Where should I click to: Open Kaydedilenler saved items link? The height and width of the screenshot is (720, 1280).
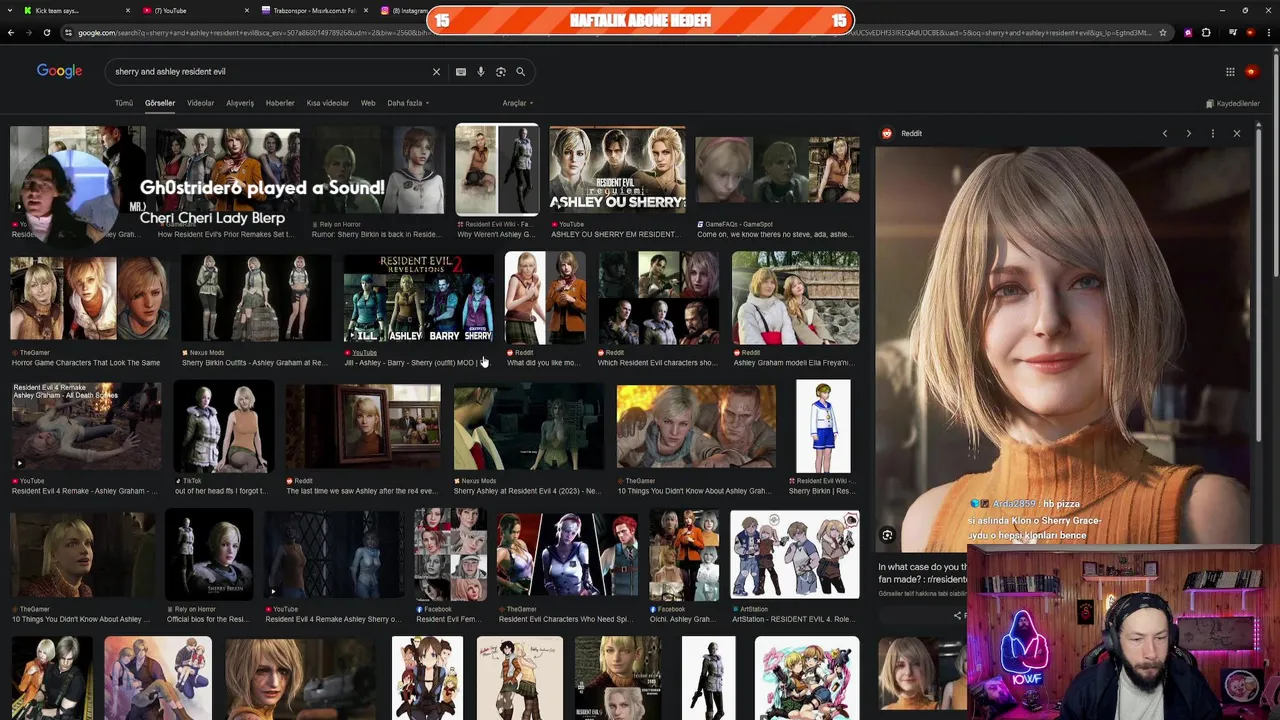pyautogui.click(x=1233, y=103)
